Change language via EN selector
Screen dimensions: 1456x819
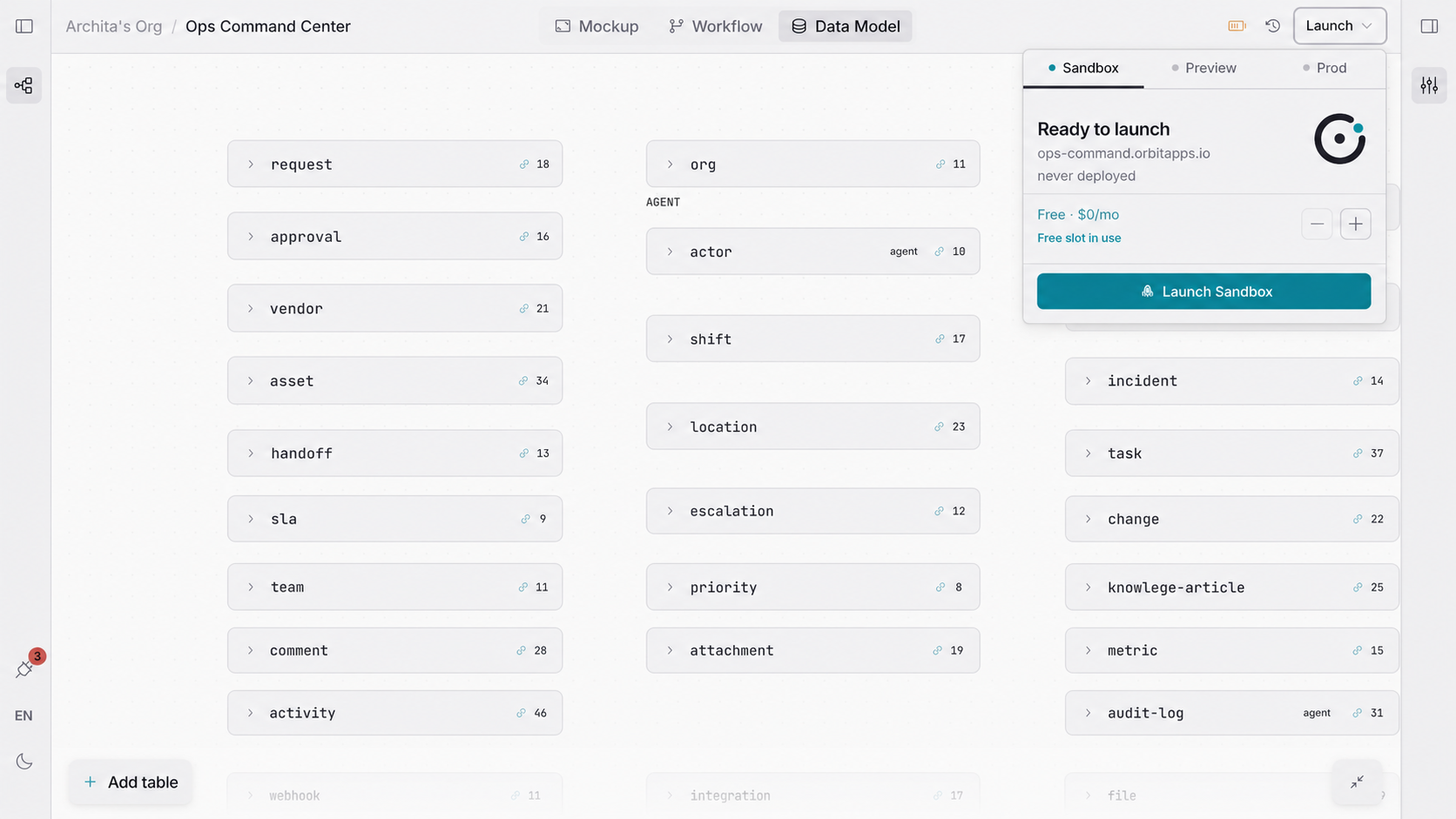tap(24, 715)
